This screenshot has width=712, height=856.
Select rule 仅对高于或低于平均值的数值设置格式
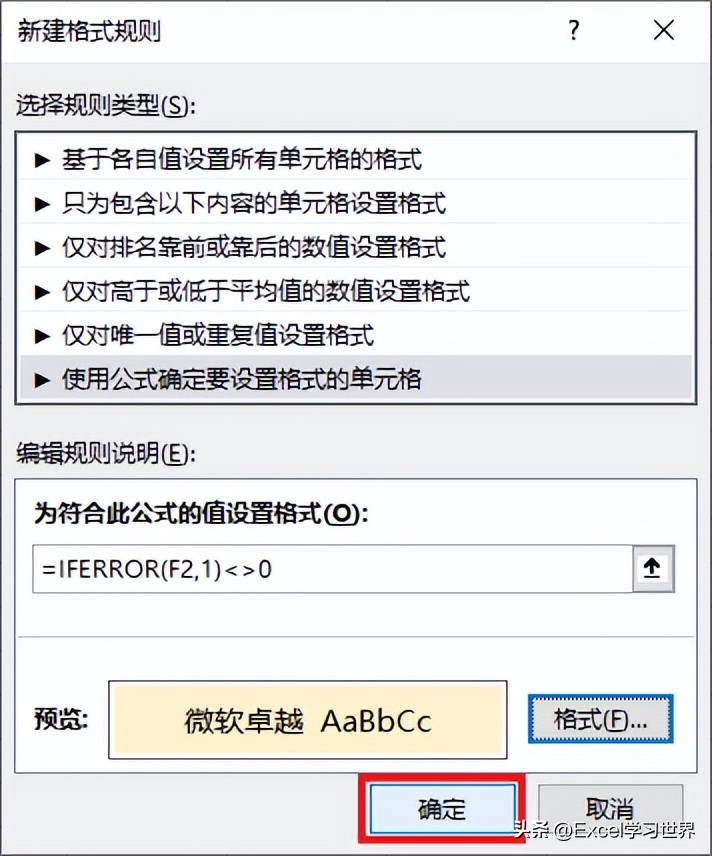(266, 291)
